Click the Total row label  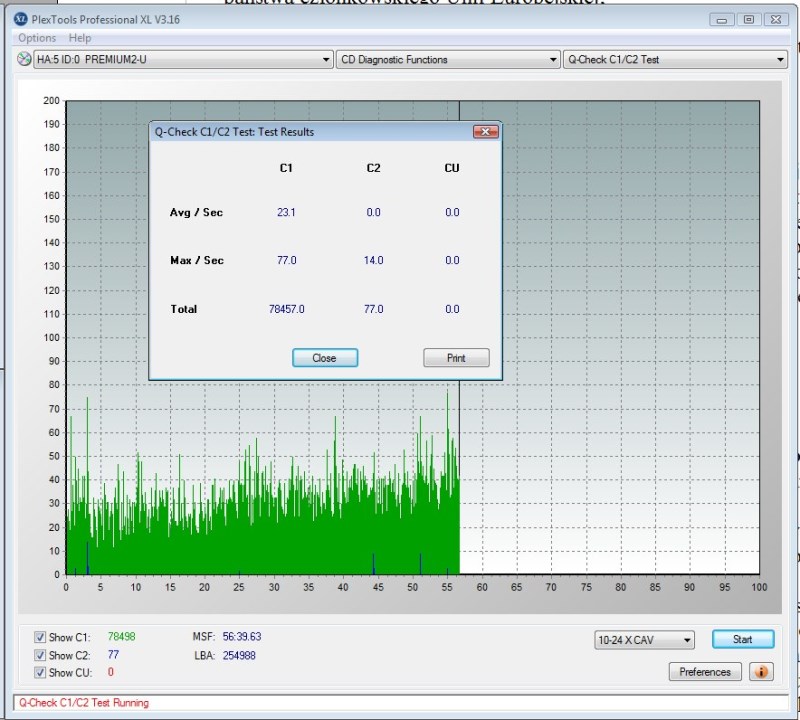coord(184,309)
